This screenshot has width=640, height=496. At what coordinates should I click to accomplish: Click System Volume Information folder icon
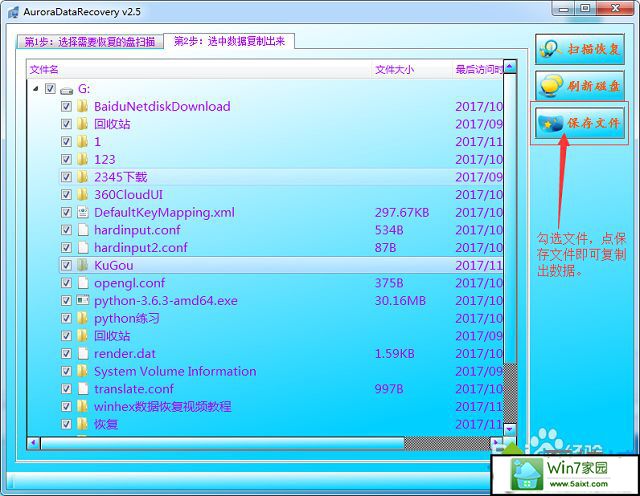pyautogui.click(x=82, y=371)
